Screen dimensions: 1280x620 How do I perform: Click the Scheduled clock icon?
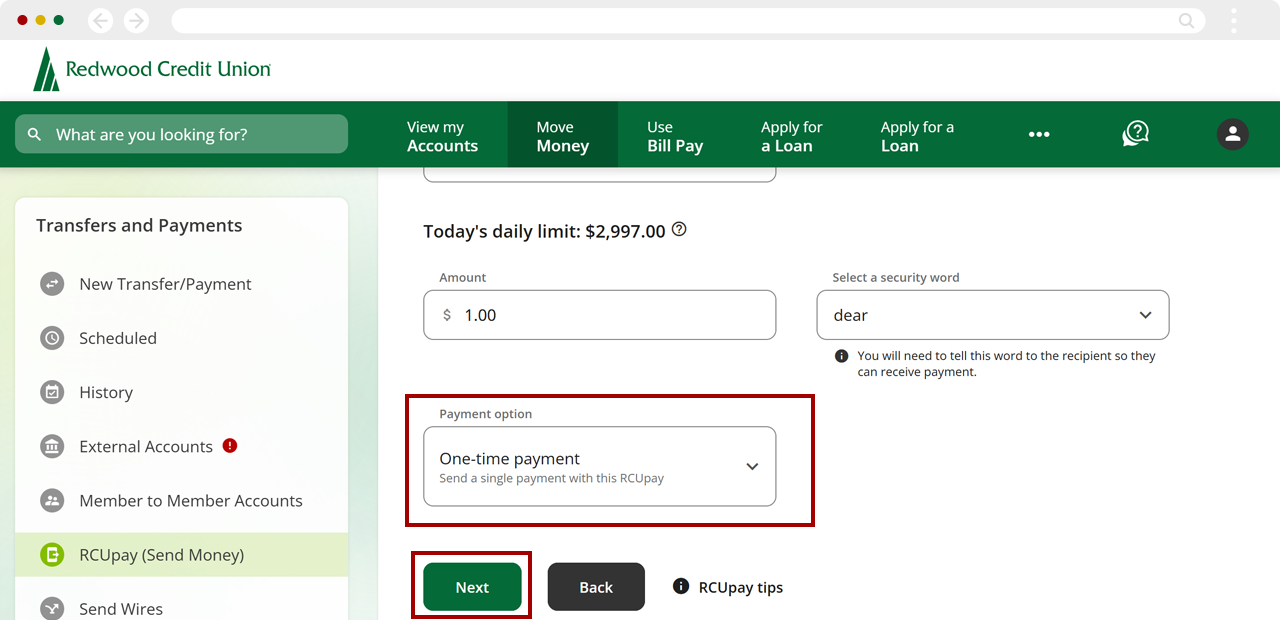coord(52,338)
